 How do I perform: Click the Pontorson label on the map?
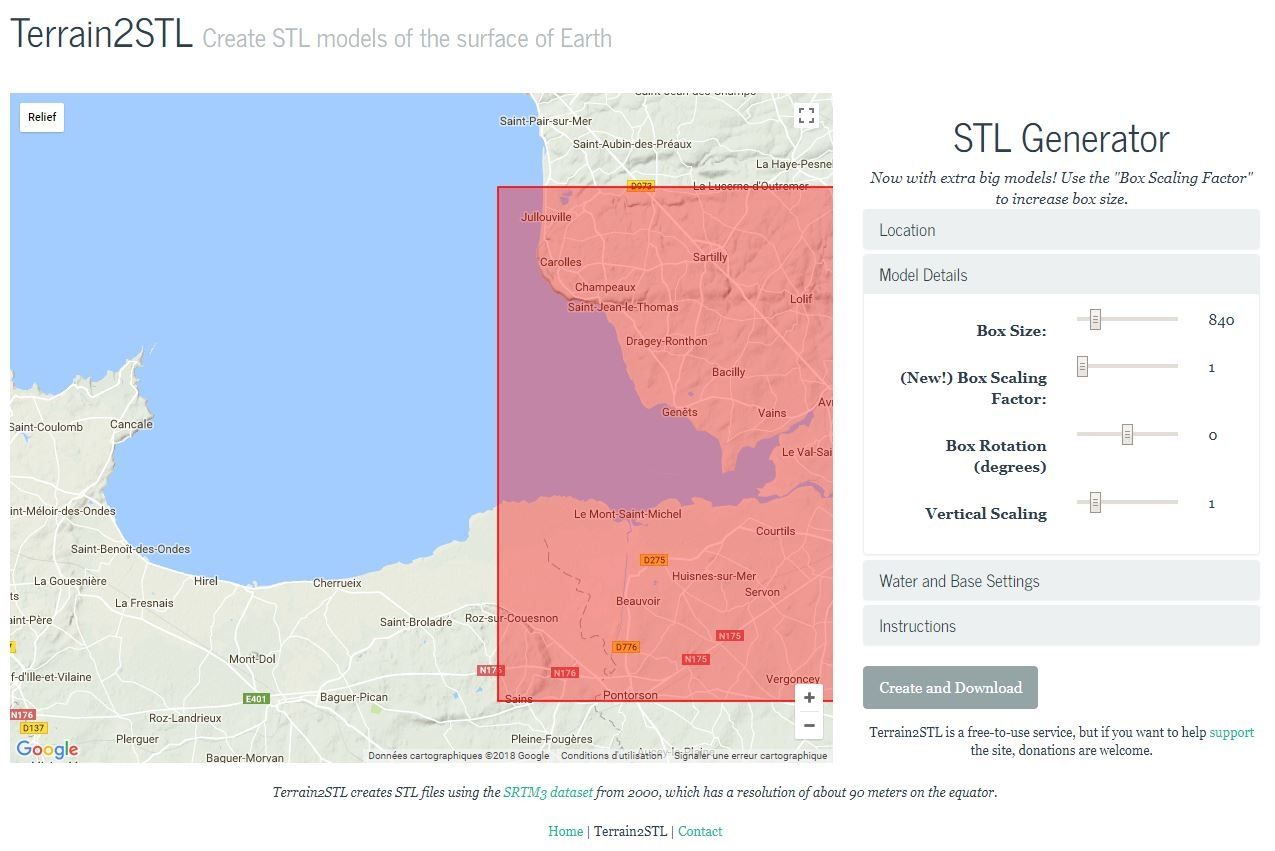[630, 695]
